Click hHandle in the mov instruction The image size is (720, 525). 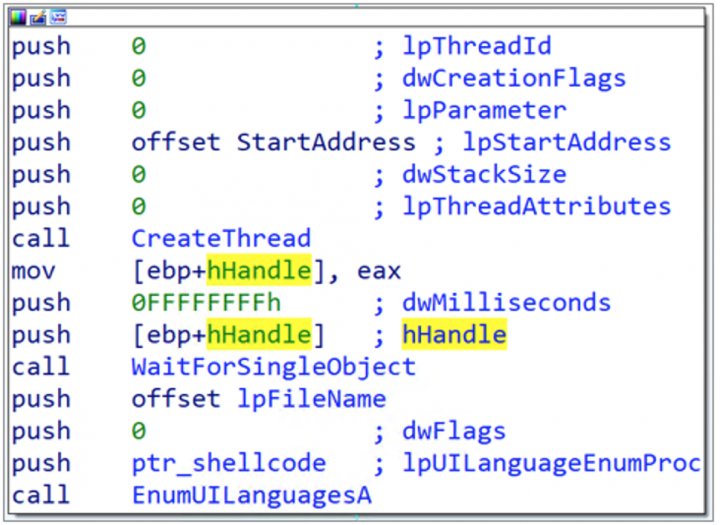click(x=259, y=270)
